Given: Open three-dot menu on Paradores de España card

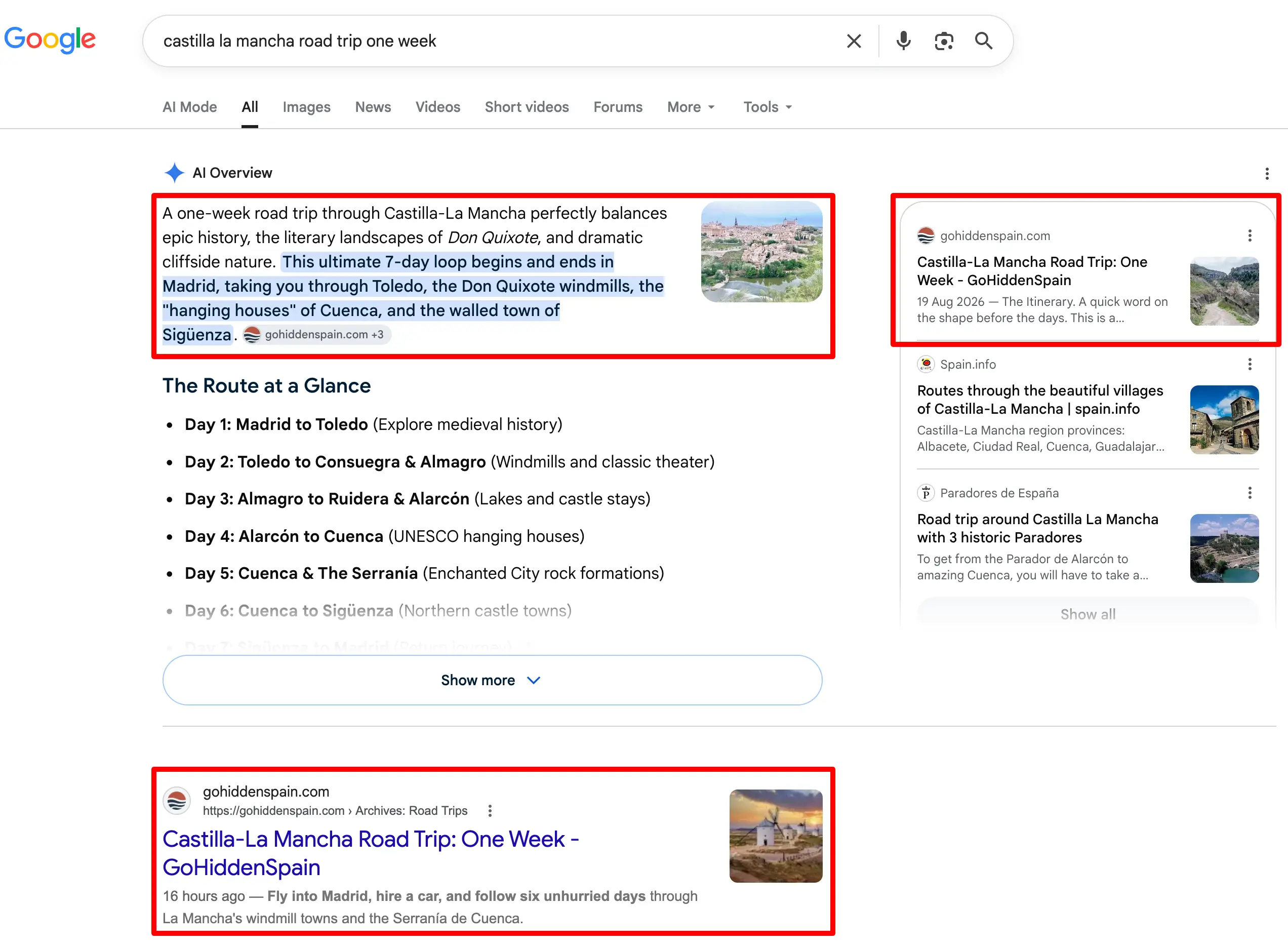Looking at the screenshot, I should tap(1250, 493).
